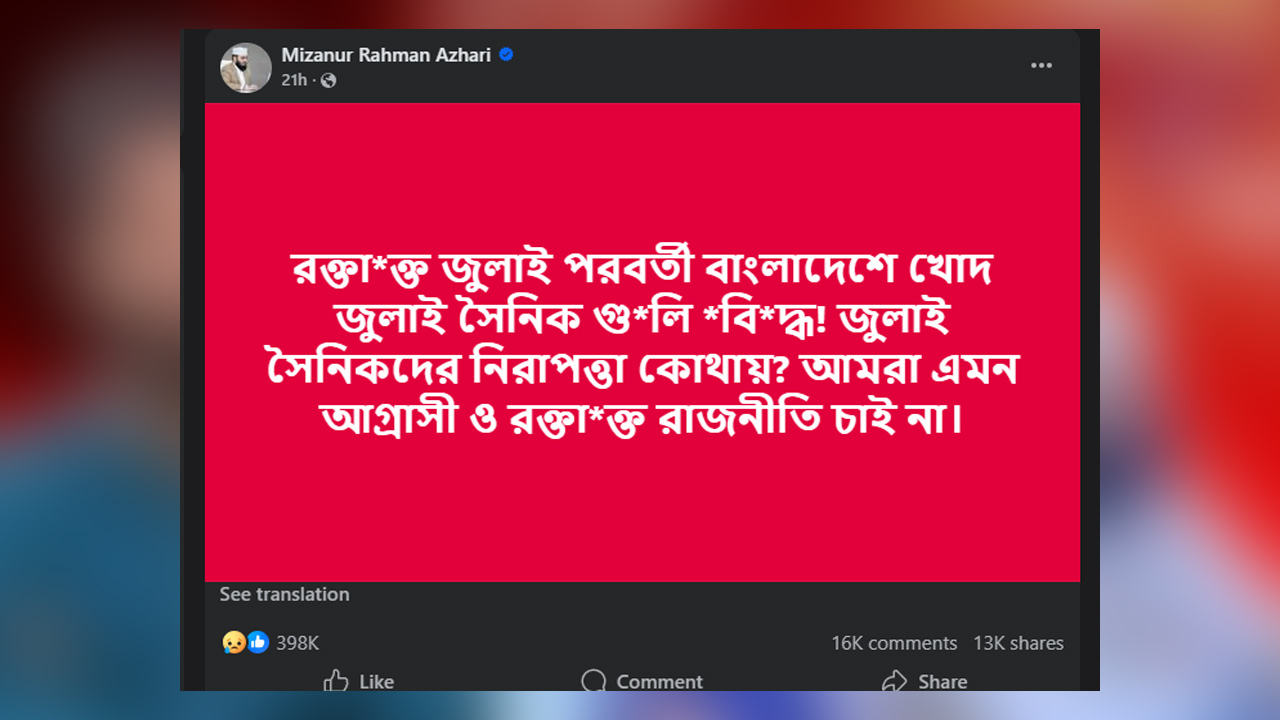Screen dimensions: 1280x720
Task: Open the three-dot post options menu
Action: pyautogui.click(x=1041, y=66)
